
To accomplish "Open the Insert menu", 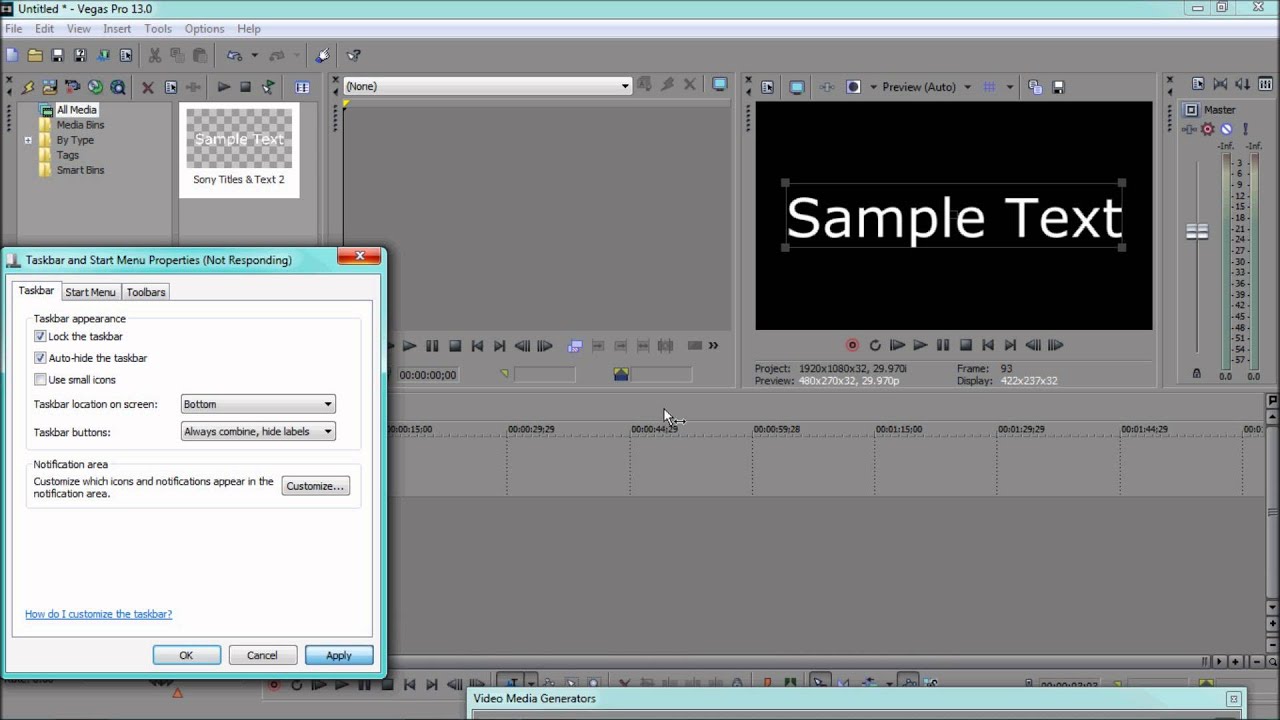I will coord(117,29).
